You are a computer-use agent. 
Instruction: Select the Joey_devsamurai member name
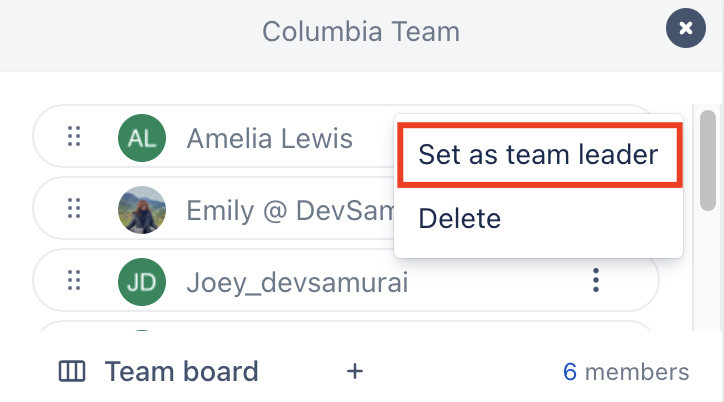[x=297, y=282]
